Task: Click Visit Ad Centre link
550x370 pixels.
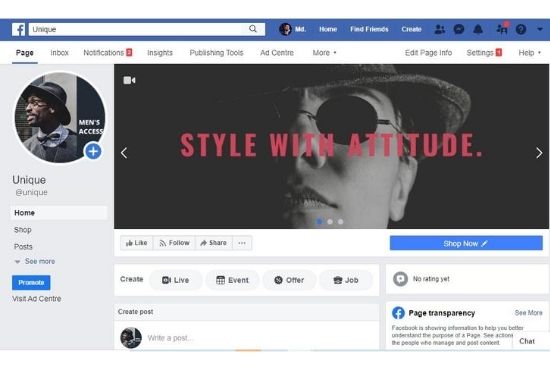Action: tap(37, 299)
